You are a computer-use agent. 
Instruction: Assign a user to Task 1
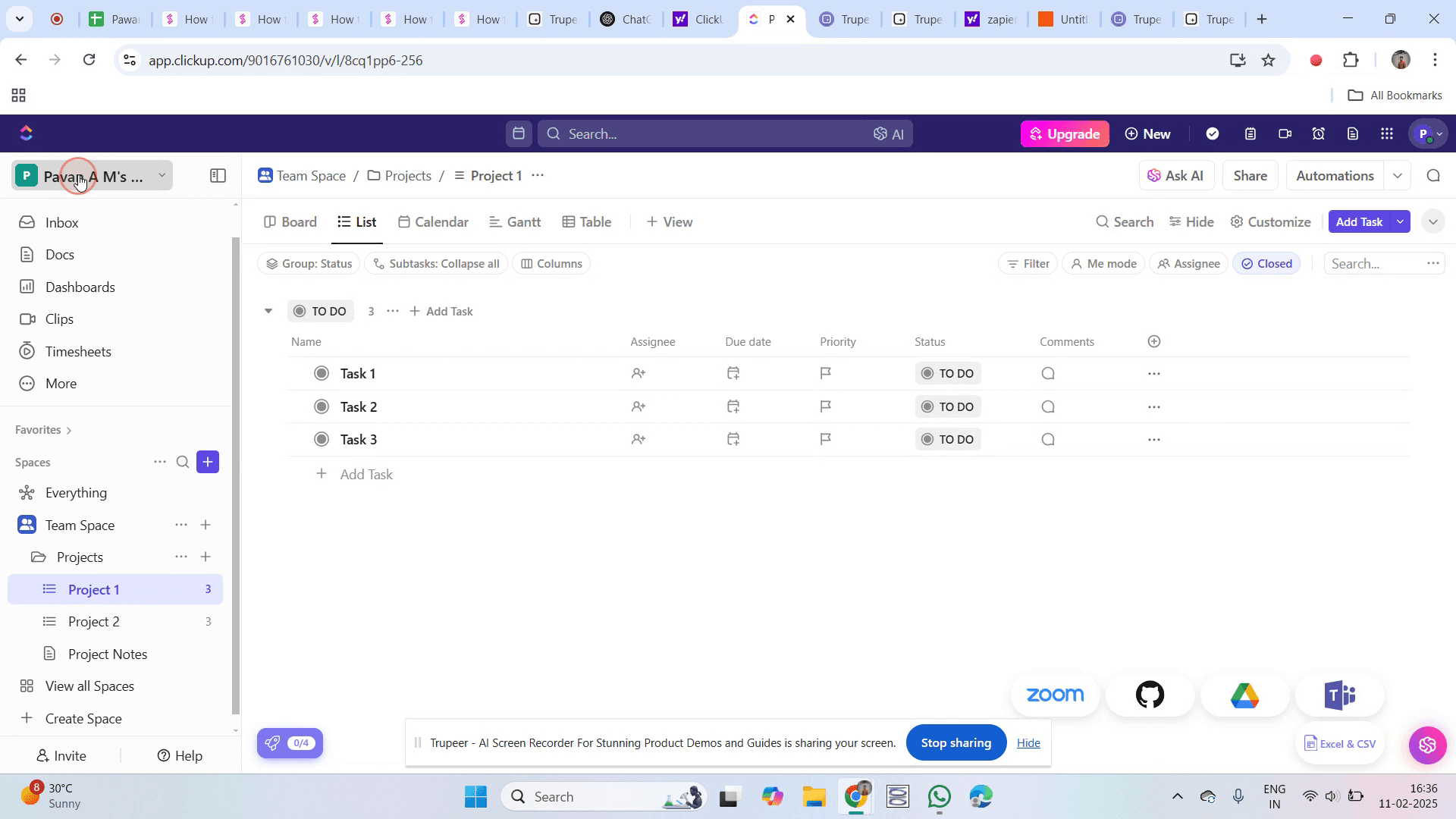(639, 374)
